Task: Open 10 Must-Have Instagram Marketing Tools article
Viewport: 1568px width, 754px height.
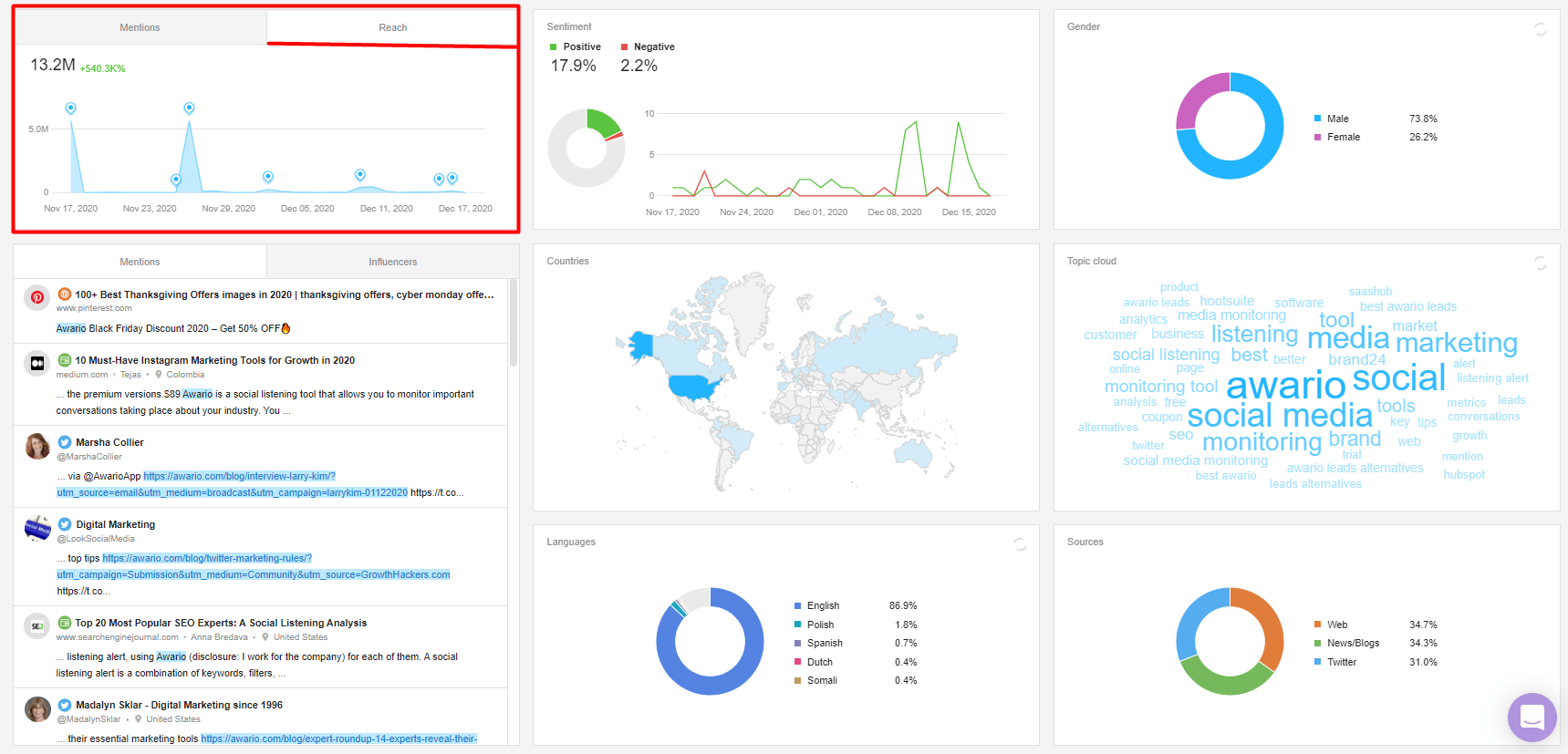Action: pyautogui.click(x=215, y=360)
